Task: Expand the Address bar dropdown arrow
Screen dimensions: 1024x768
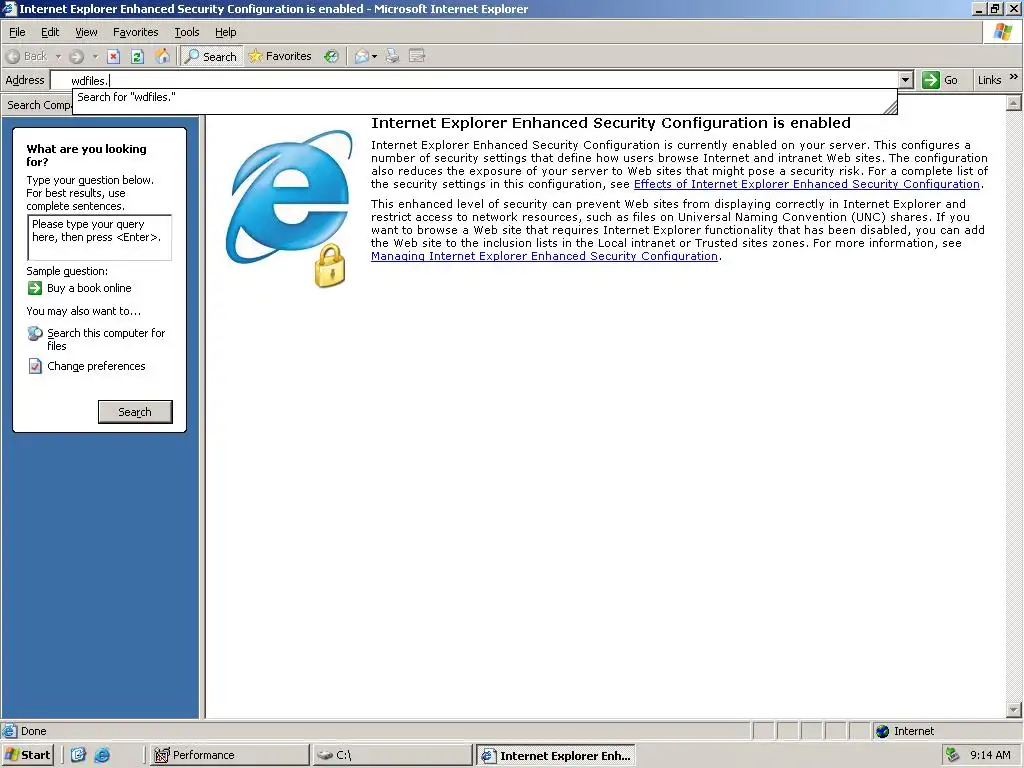Action: [905, 80]
